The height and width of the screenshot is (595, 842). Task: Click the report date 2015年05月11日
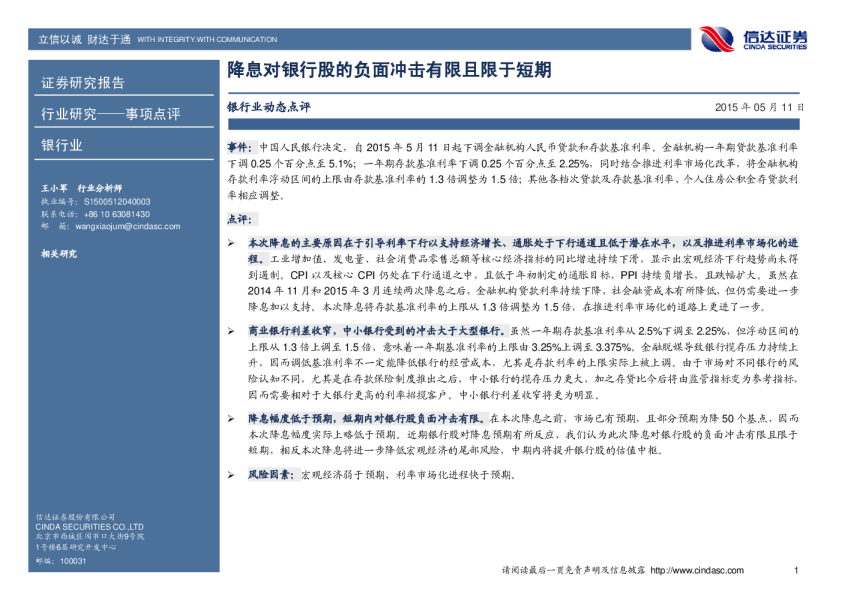click(x=759, y=106)
